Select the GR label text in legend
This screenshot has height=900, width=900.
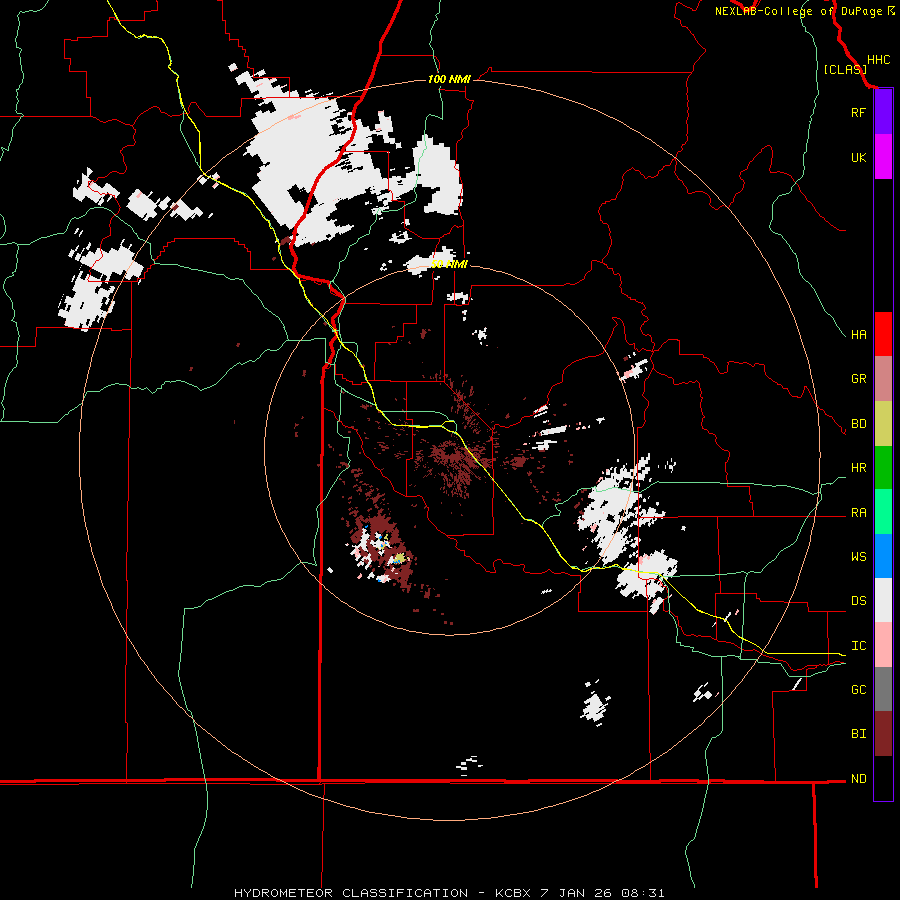coord(858,379)
